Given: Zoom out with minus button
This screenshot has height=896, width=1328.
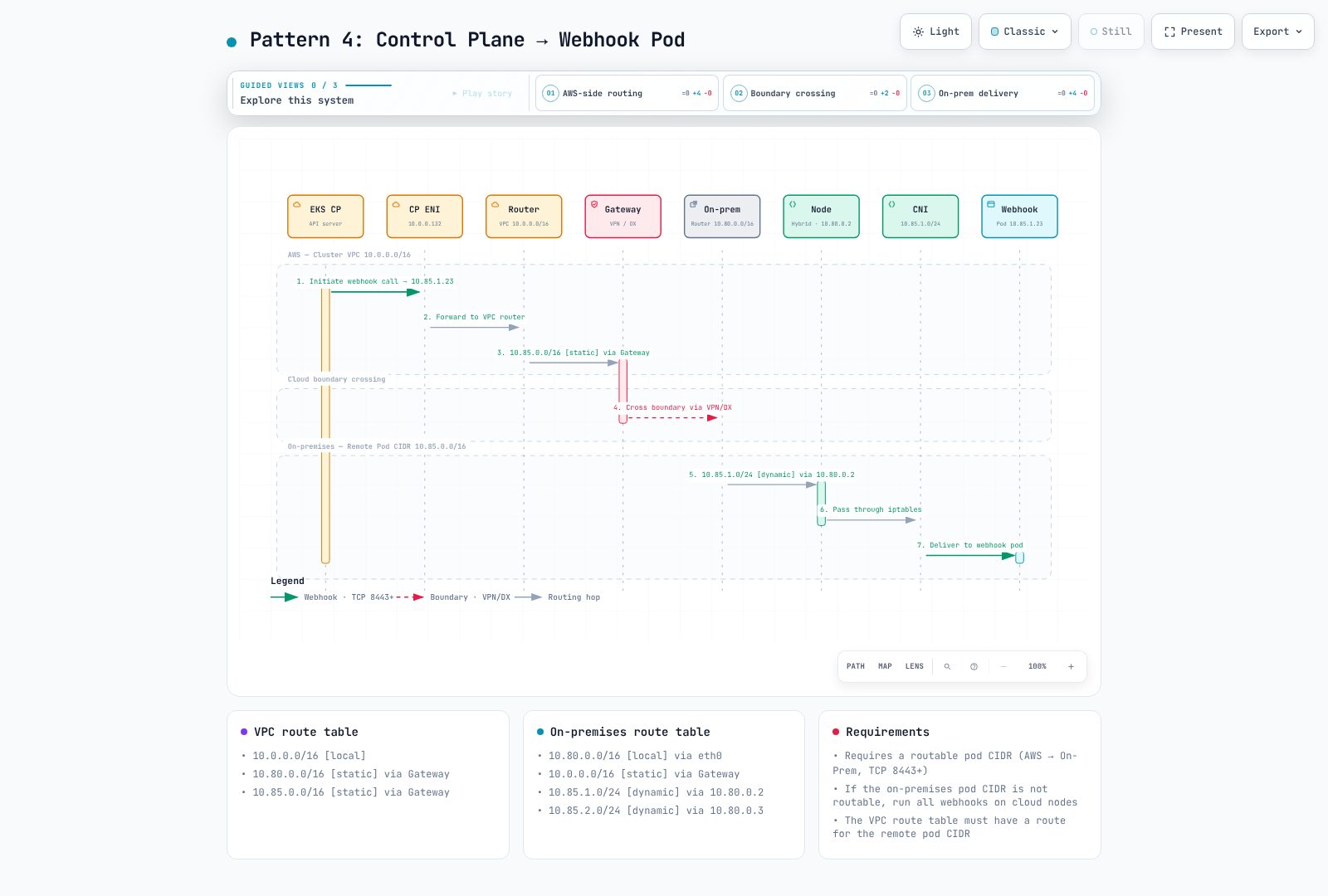Looking at the screenshot, I should coord(1003,666).
